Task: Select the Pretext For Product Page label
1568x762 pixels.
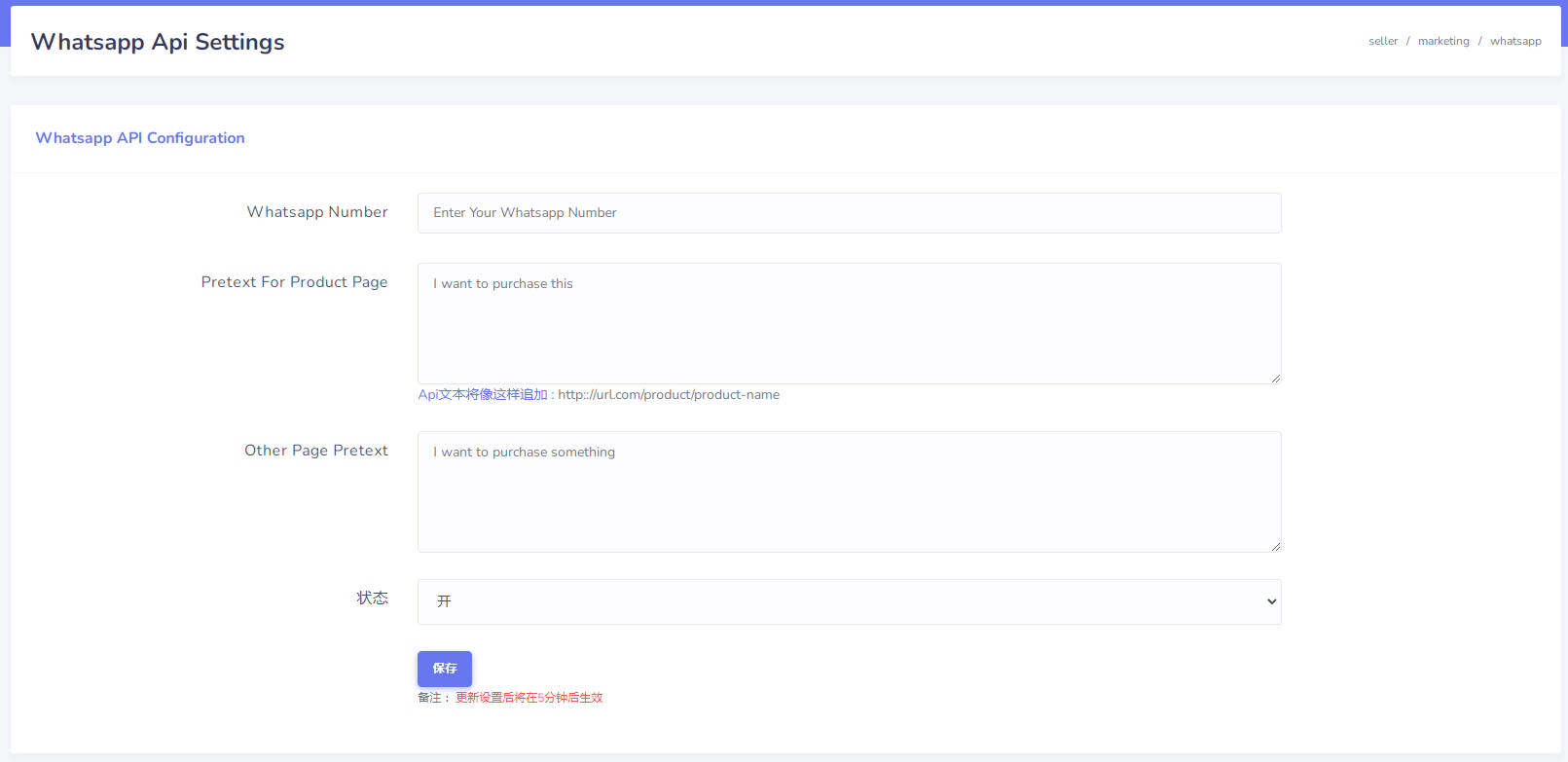Action: point(294,282)
